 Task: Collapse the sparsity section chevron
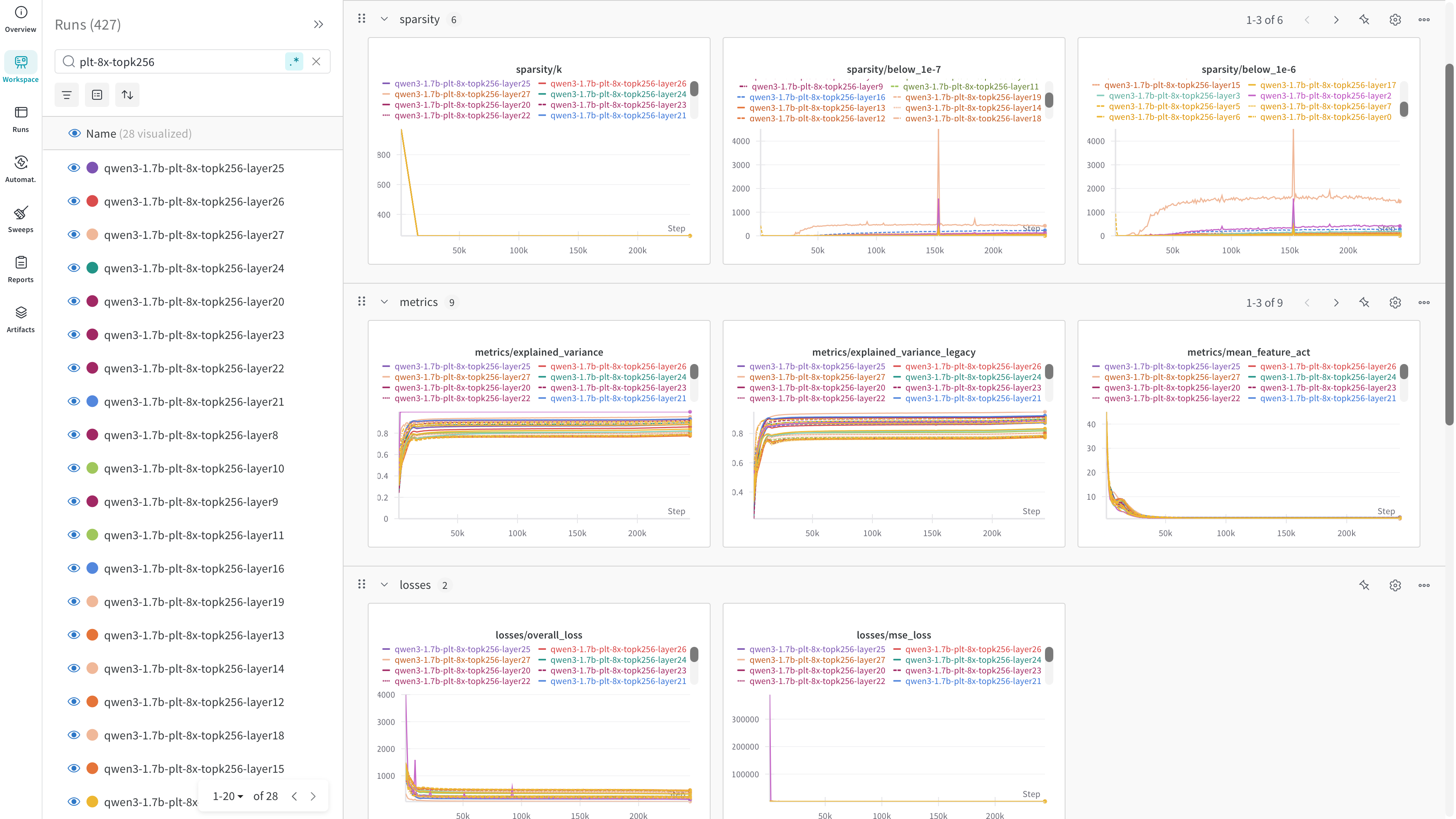(384, 19)
